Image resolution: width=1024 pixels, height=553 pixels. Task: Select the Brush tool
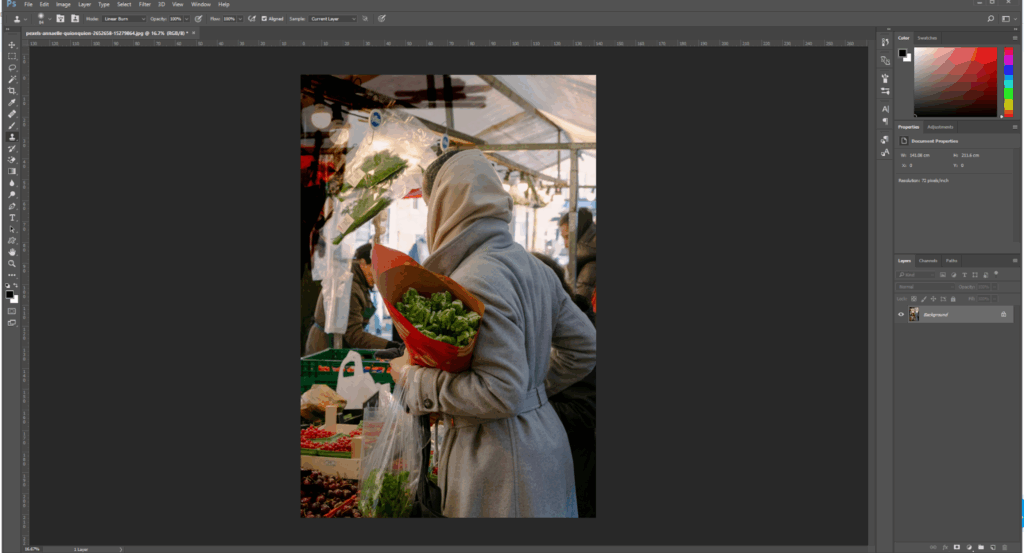(12, 125)
